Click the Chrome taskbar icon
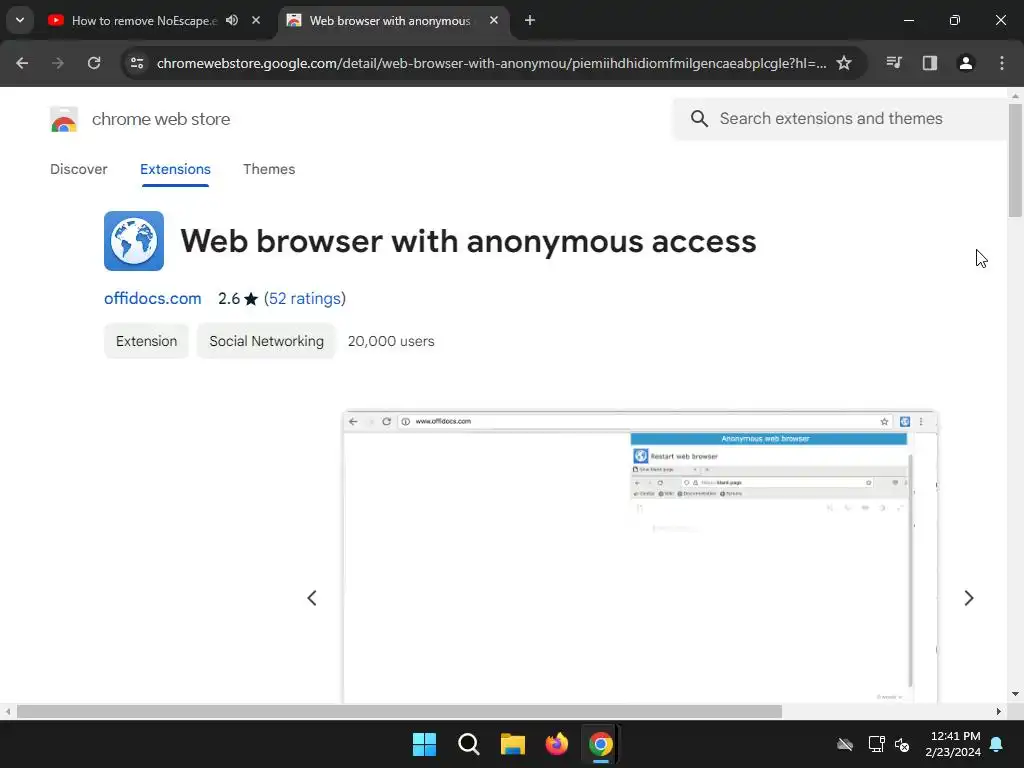 pyautogui.click(x=601, y=744)
